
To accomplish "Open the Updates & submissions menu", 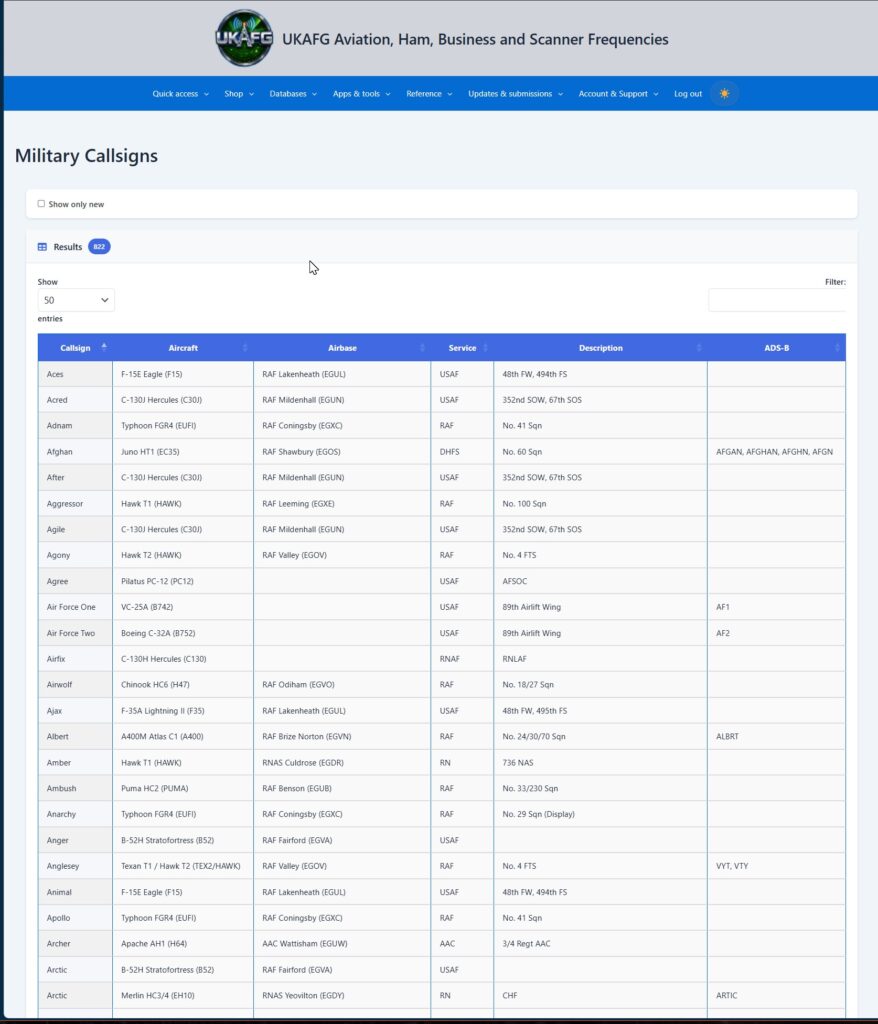I will (515, 93).
